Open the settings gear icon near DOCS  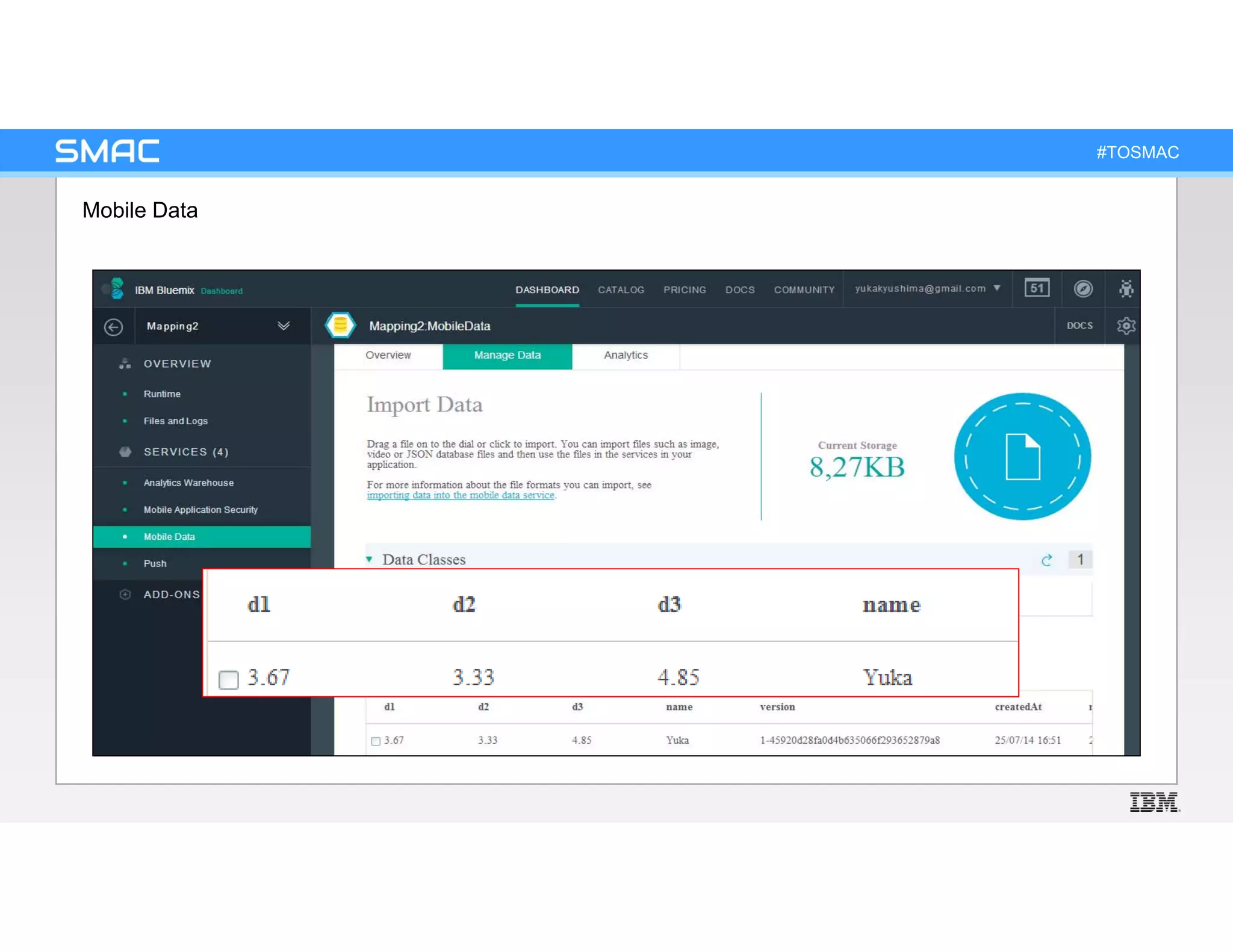[x=1126, y=326]
